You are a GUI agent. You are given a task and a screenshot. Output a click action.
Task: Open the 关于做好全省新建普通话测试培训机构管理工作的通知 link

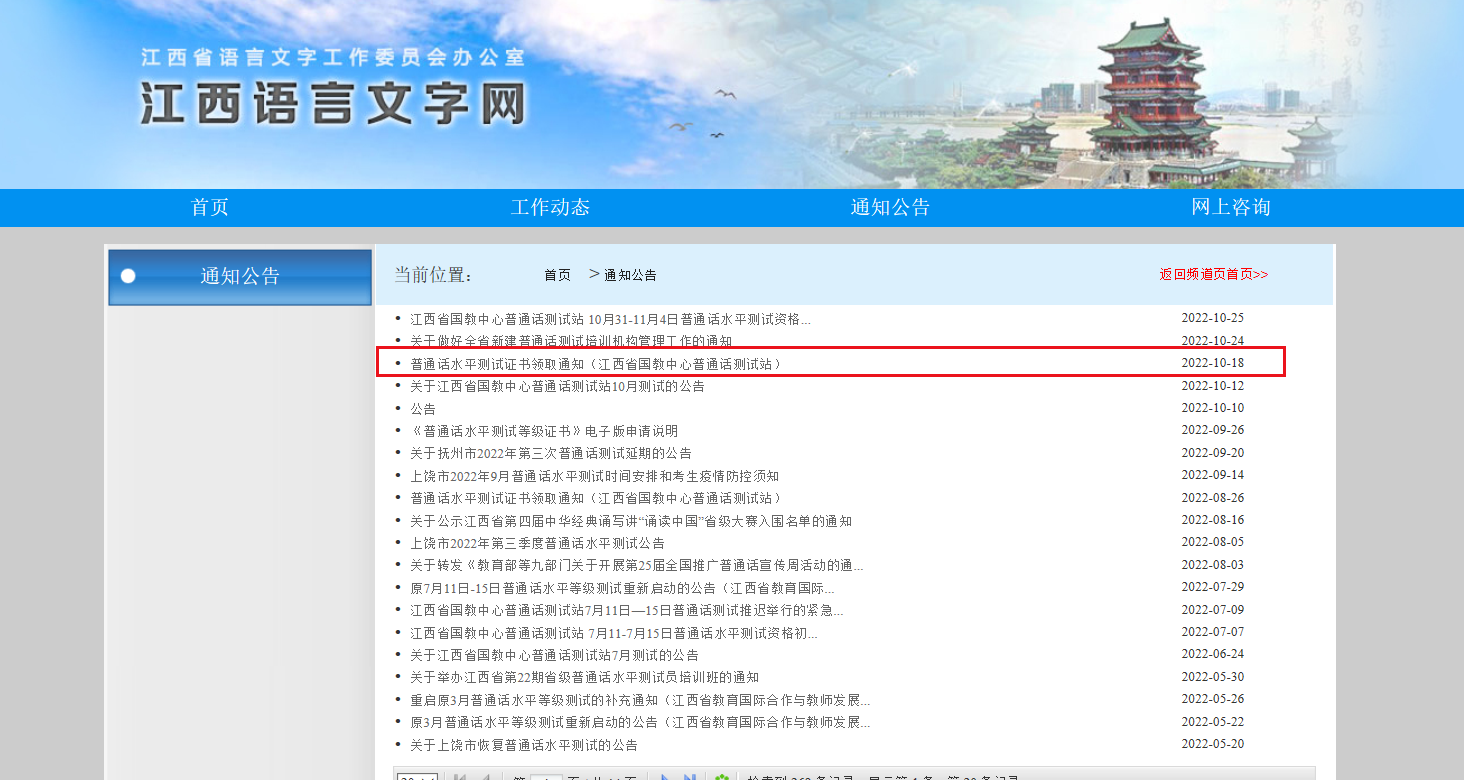(x=571, y=341)
